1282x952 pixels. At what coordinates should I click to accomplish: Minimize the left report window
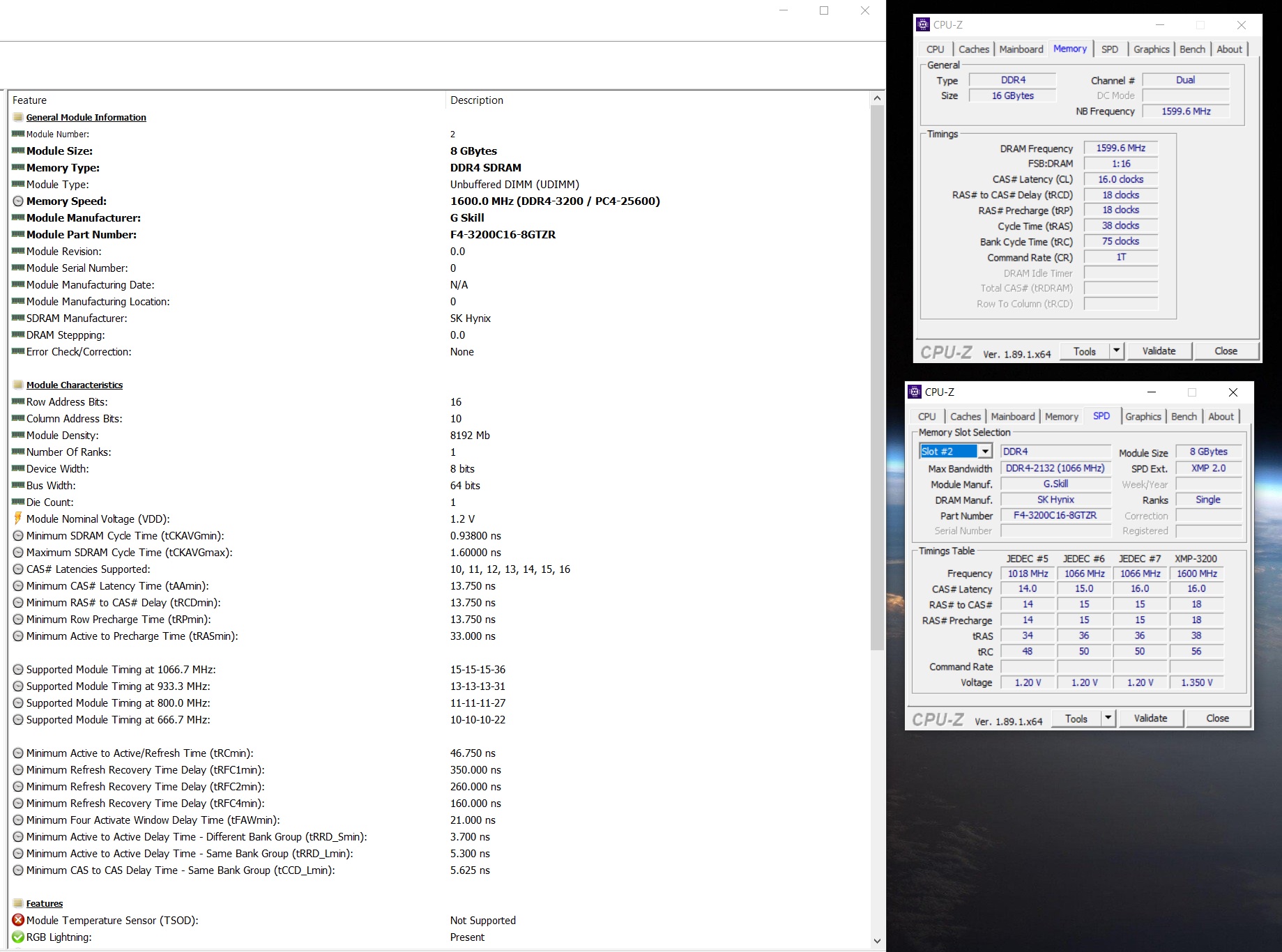click(784, 11)
